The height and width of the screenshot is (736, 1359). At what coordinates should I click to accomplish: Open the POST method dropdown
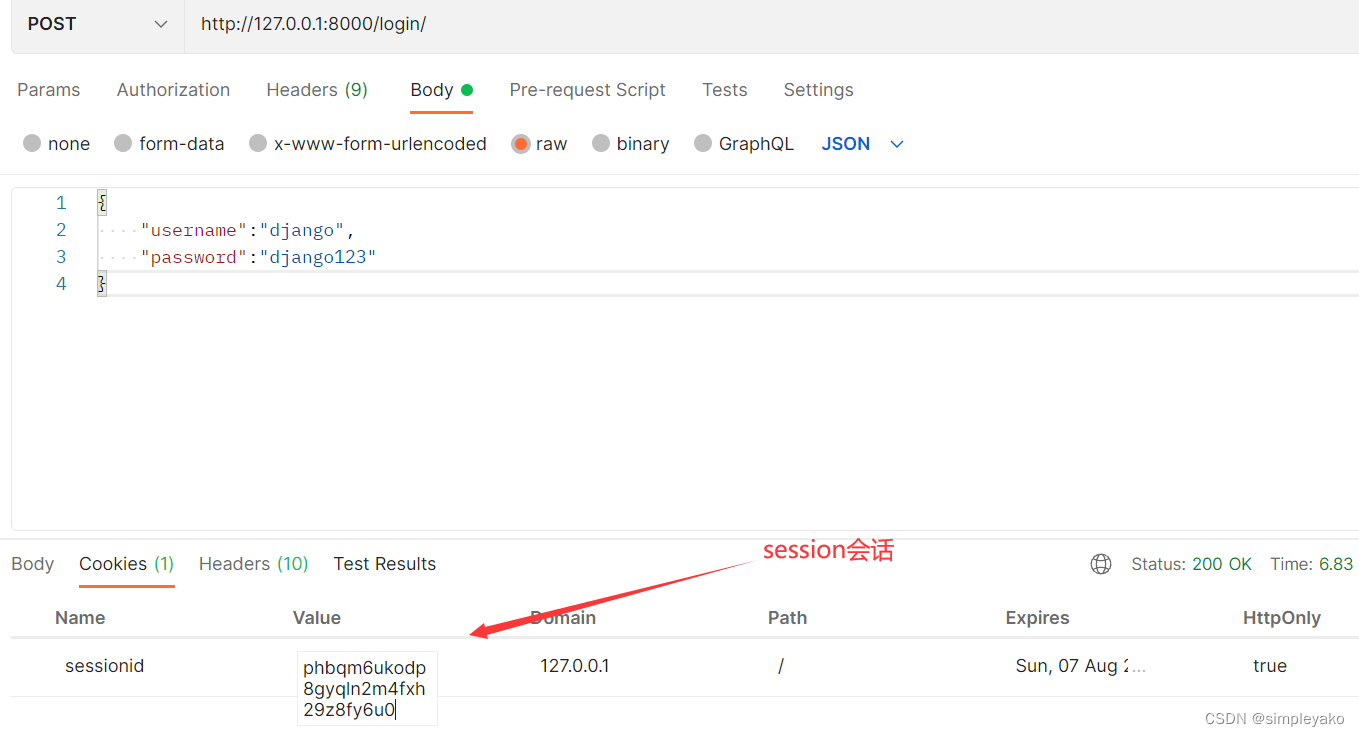95,23
